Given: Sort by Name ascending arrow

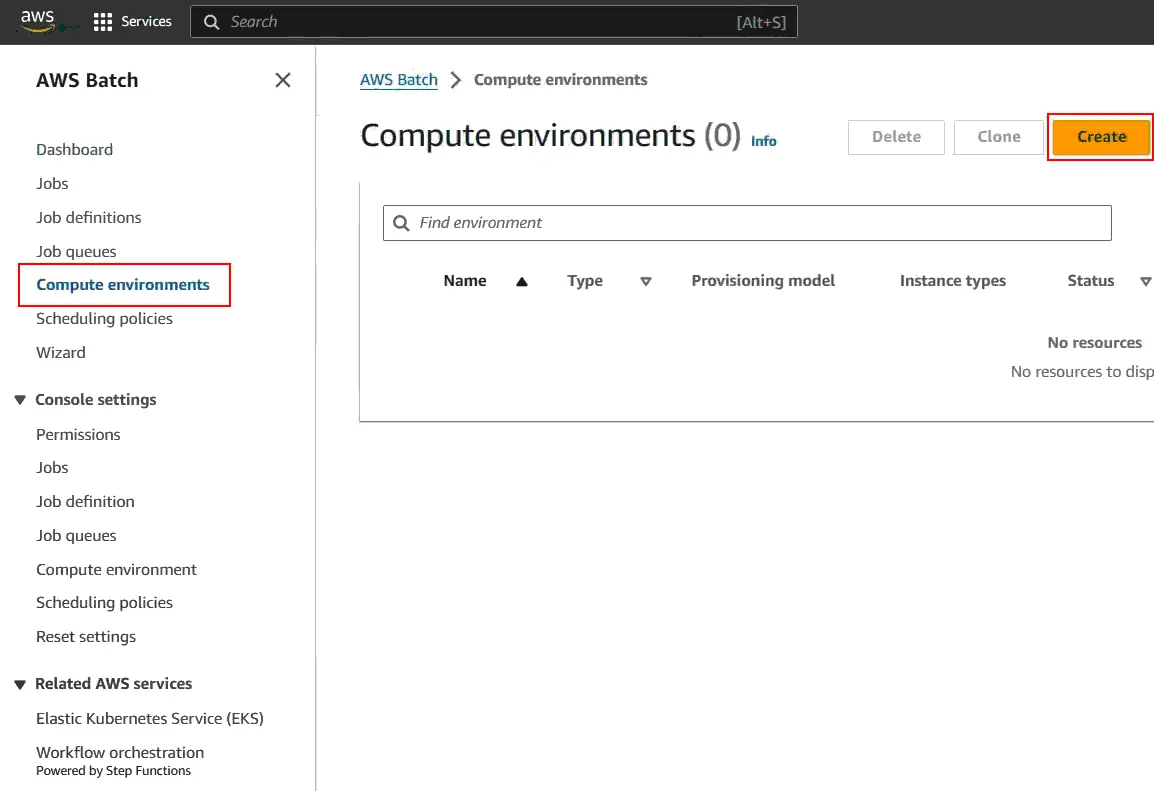Looking at the screenshot, I should click(522, 281).
